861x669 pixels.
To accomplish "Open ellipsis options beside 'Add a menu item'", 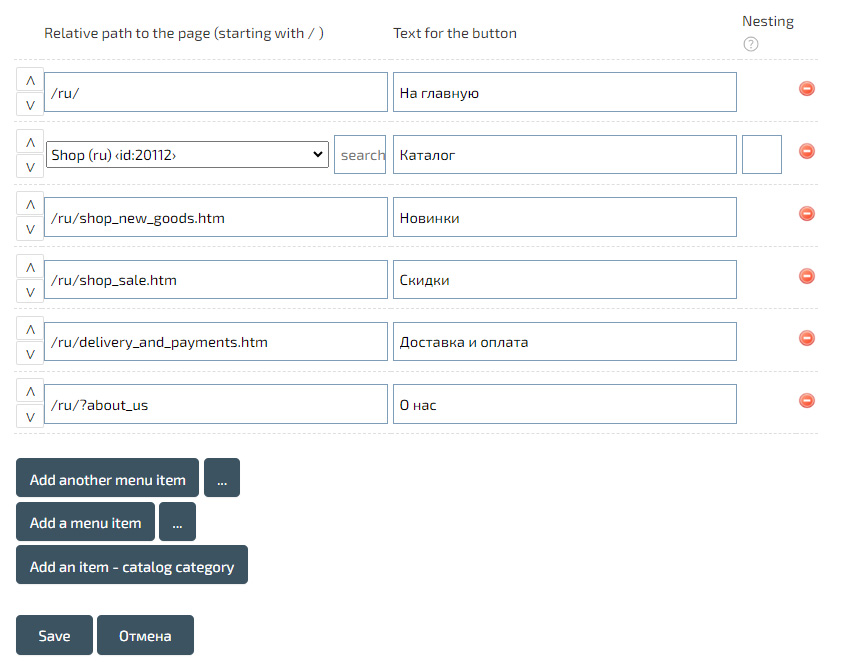I will 177,522.
